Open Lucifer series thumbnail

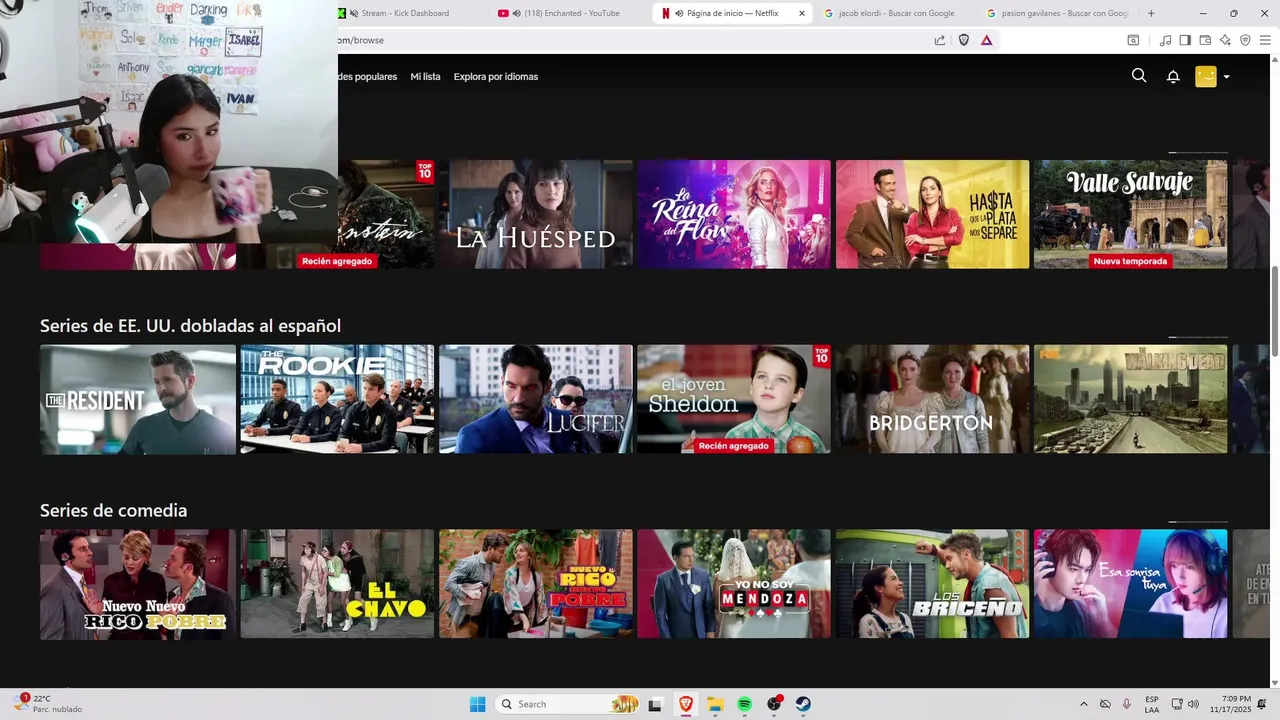536,400
